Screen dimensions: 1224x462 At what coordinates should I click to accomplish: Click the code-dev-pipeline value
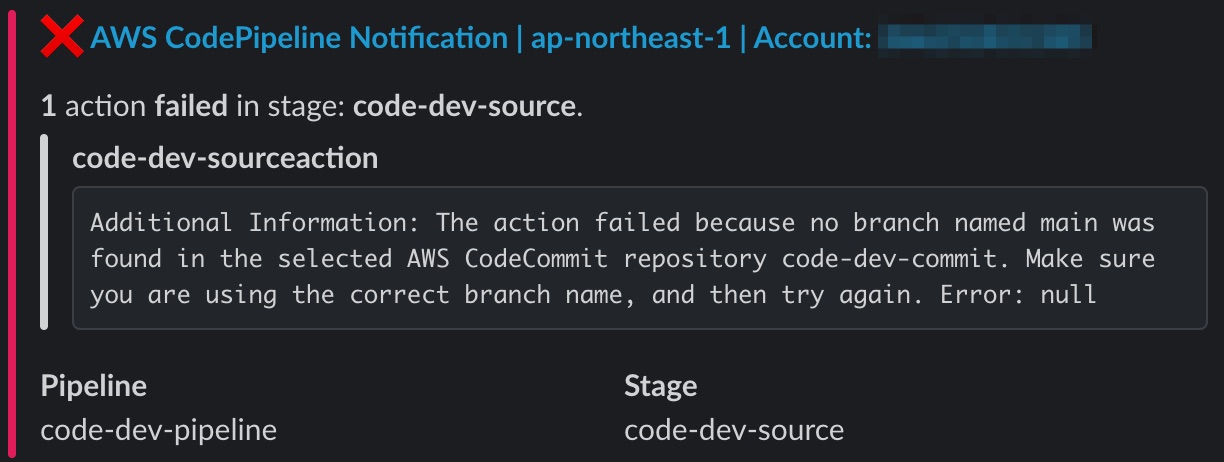[x=158, y=430]
